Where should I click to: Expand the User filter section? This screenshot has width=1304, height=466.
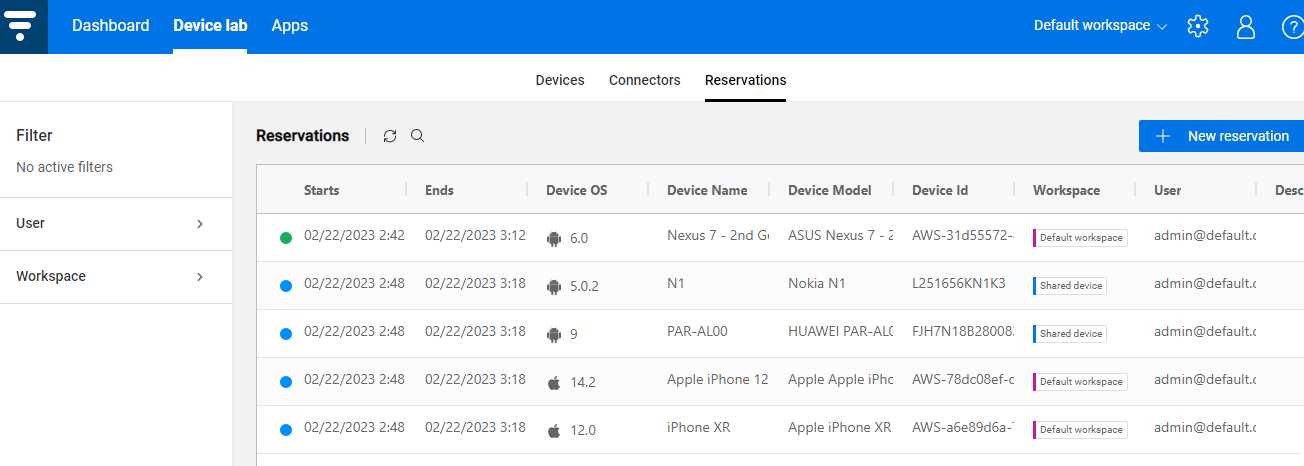click(x=116, y=224)
